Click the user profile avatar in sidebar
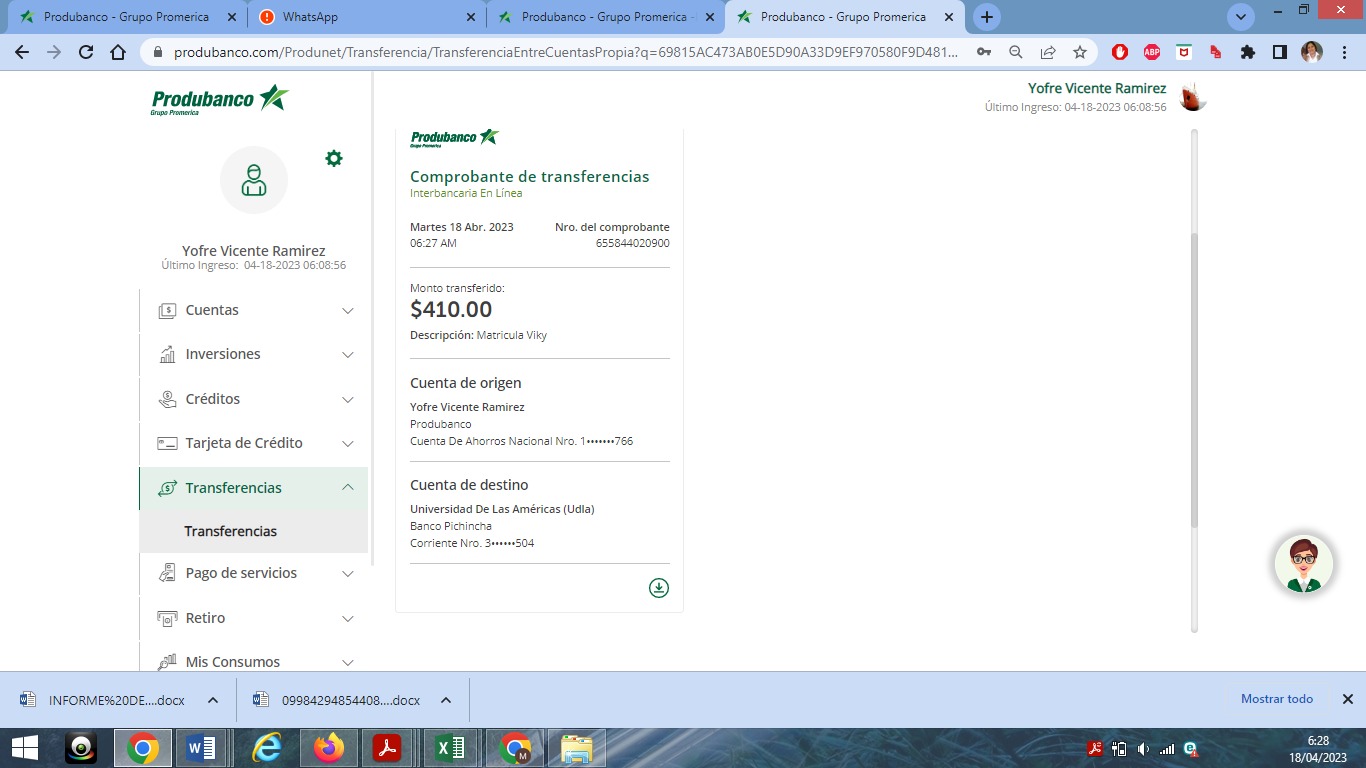This screenshot has height=768, width=1366. [x=254, y=180]
